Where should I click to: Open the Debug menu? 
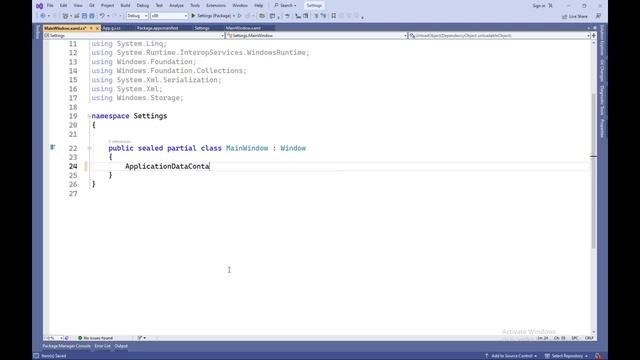click(x=142, y=6)
